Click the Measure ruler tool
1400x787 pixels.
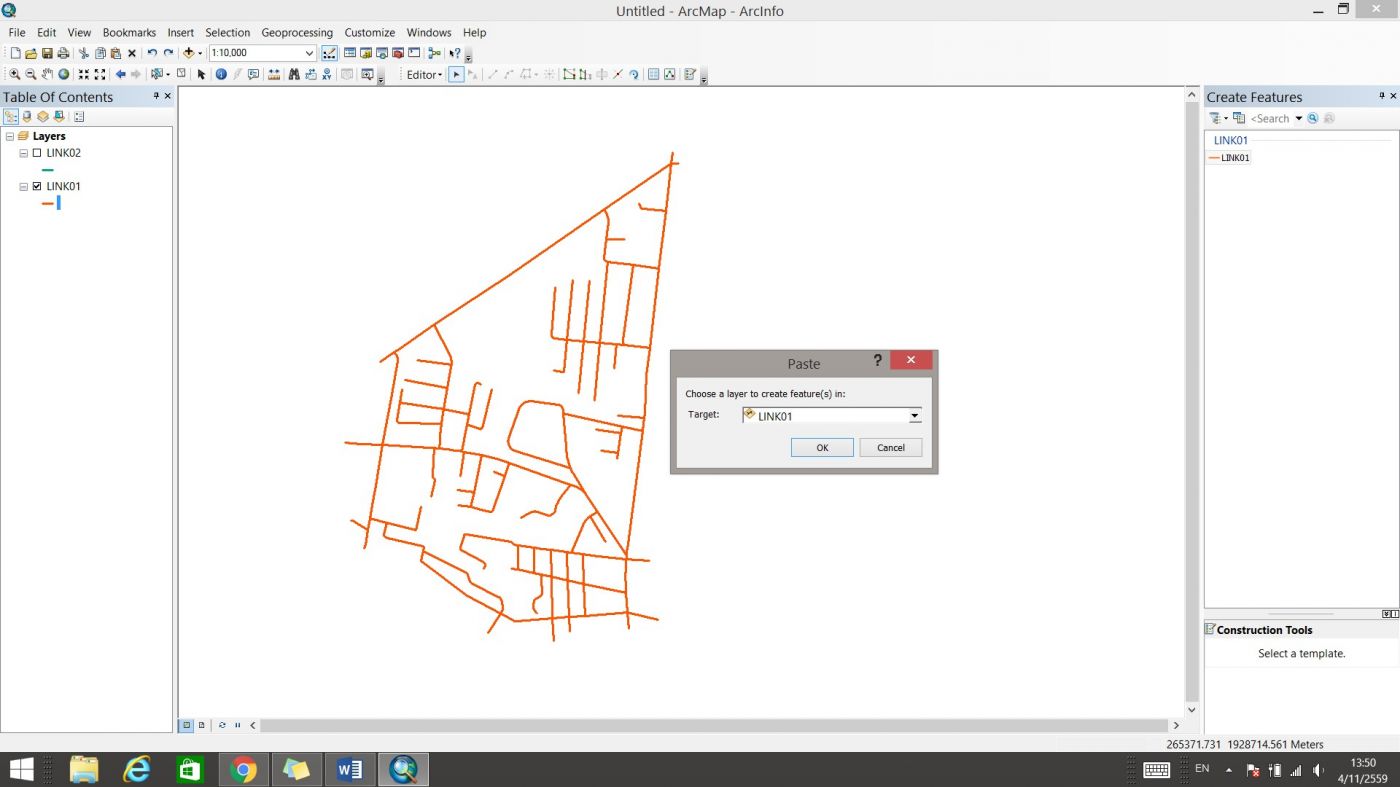coord(274,75)
